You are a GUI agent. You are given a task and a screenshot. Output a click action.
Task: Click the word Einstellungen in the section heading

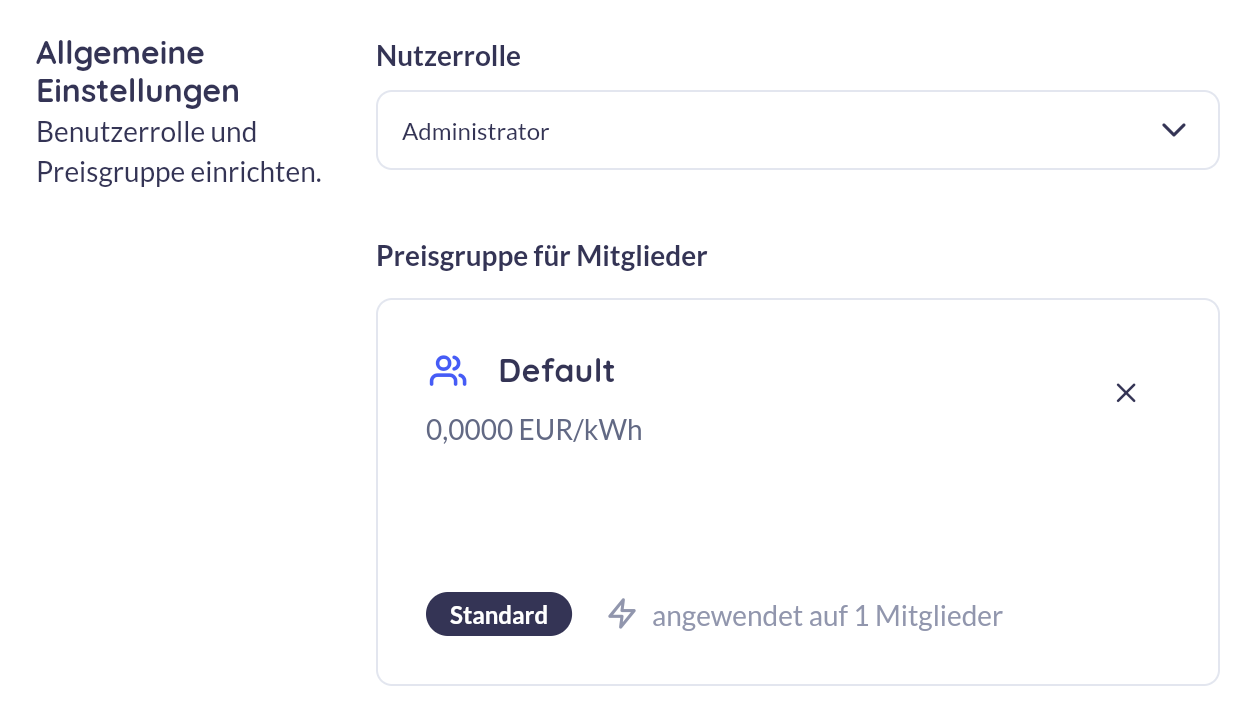138,91
